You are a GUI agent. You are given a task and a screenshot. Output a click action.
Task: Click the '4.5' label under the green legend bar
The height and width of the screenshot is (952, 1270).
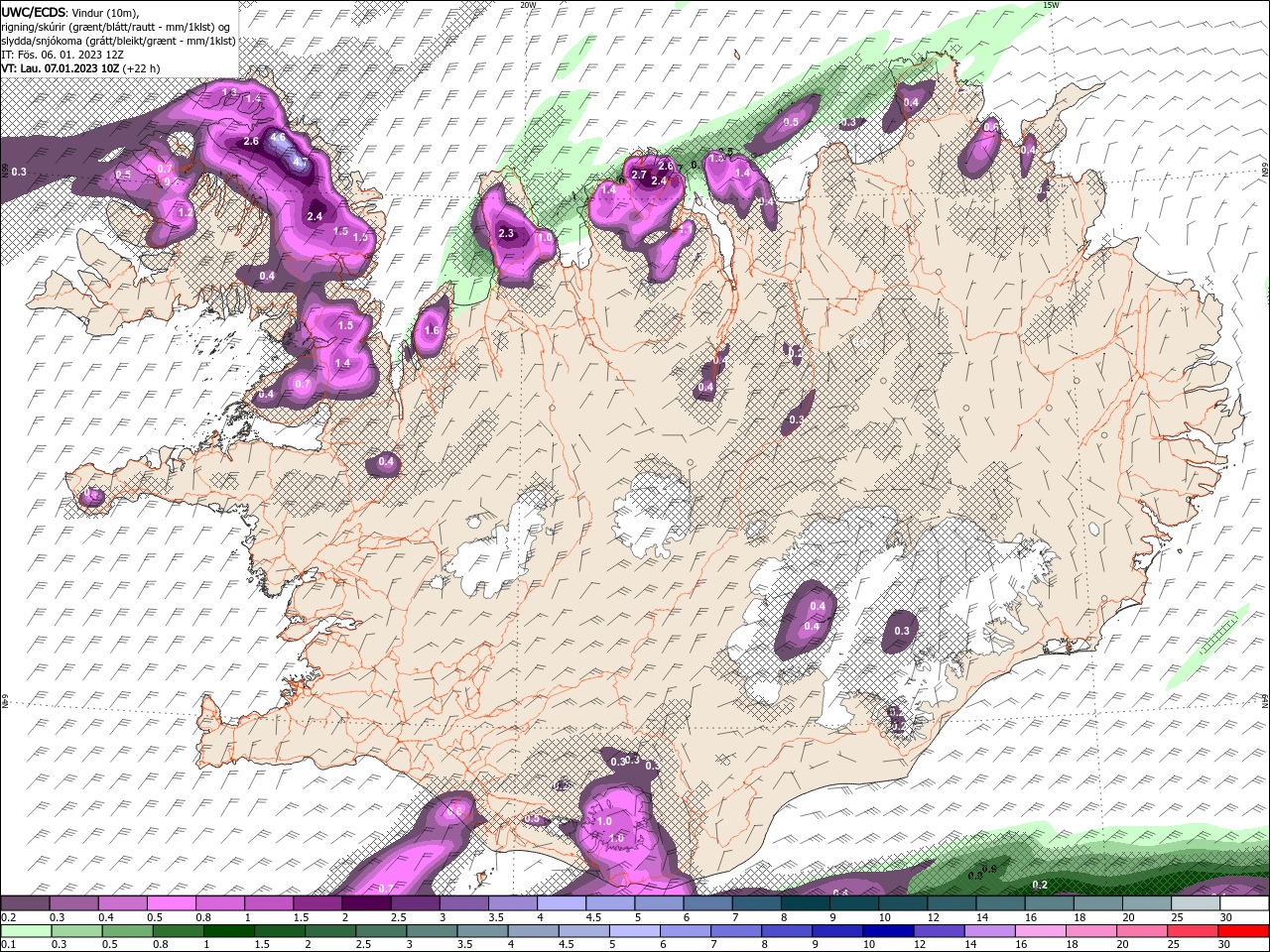click(567, 944)
